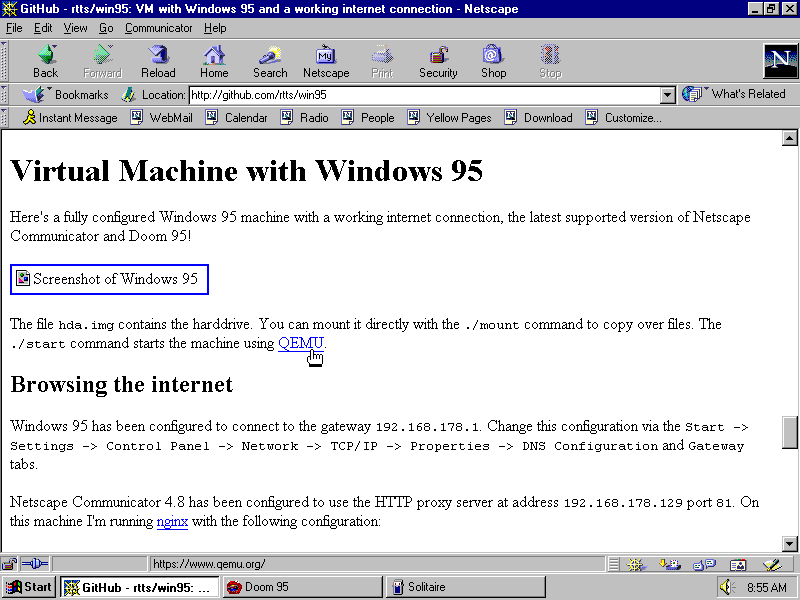Open Address Book from component bar
This screenshot has width=800, height=600.
(x=738, y=564)
